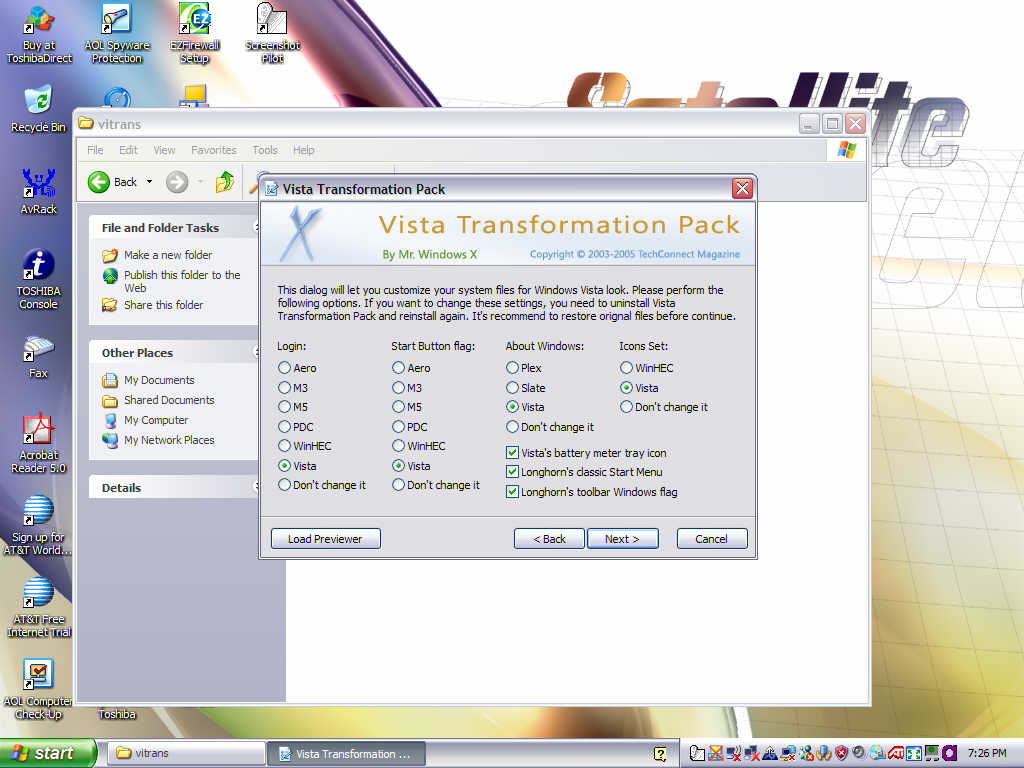Select Plex under About Windows
Screen dimensions: 1024x768
pos(513,368)
